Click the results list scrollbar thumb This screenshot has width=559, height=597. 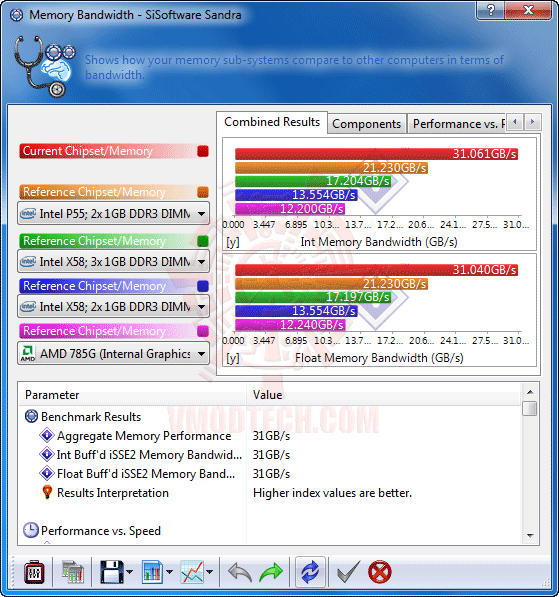(x=530, y=409)
